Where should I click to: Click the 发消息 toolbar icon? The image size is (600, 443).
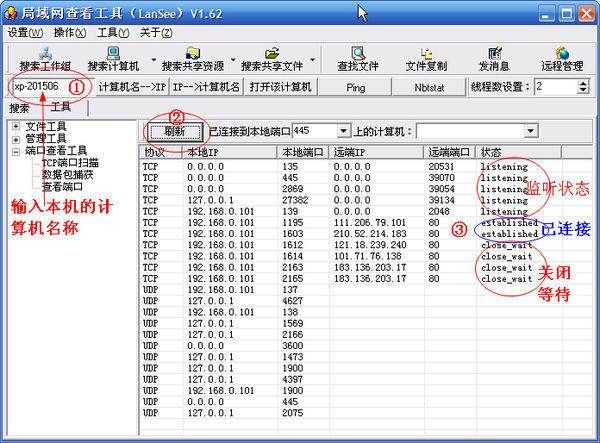494,59
